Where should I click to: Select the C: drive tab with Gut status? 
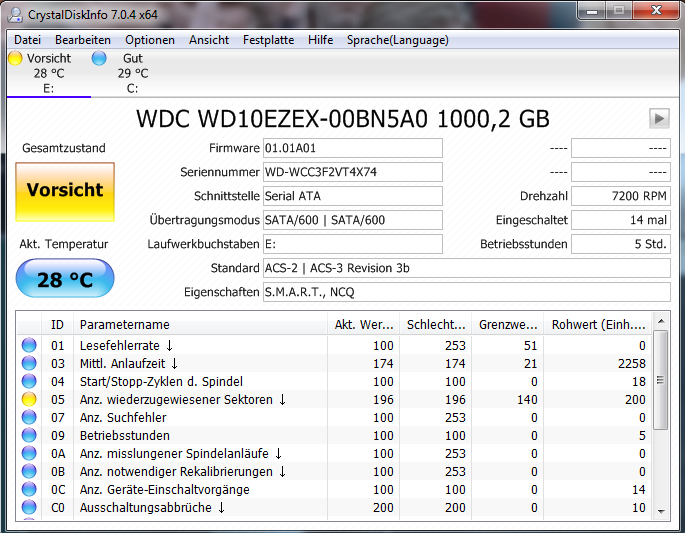click(132, 73)
